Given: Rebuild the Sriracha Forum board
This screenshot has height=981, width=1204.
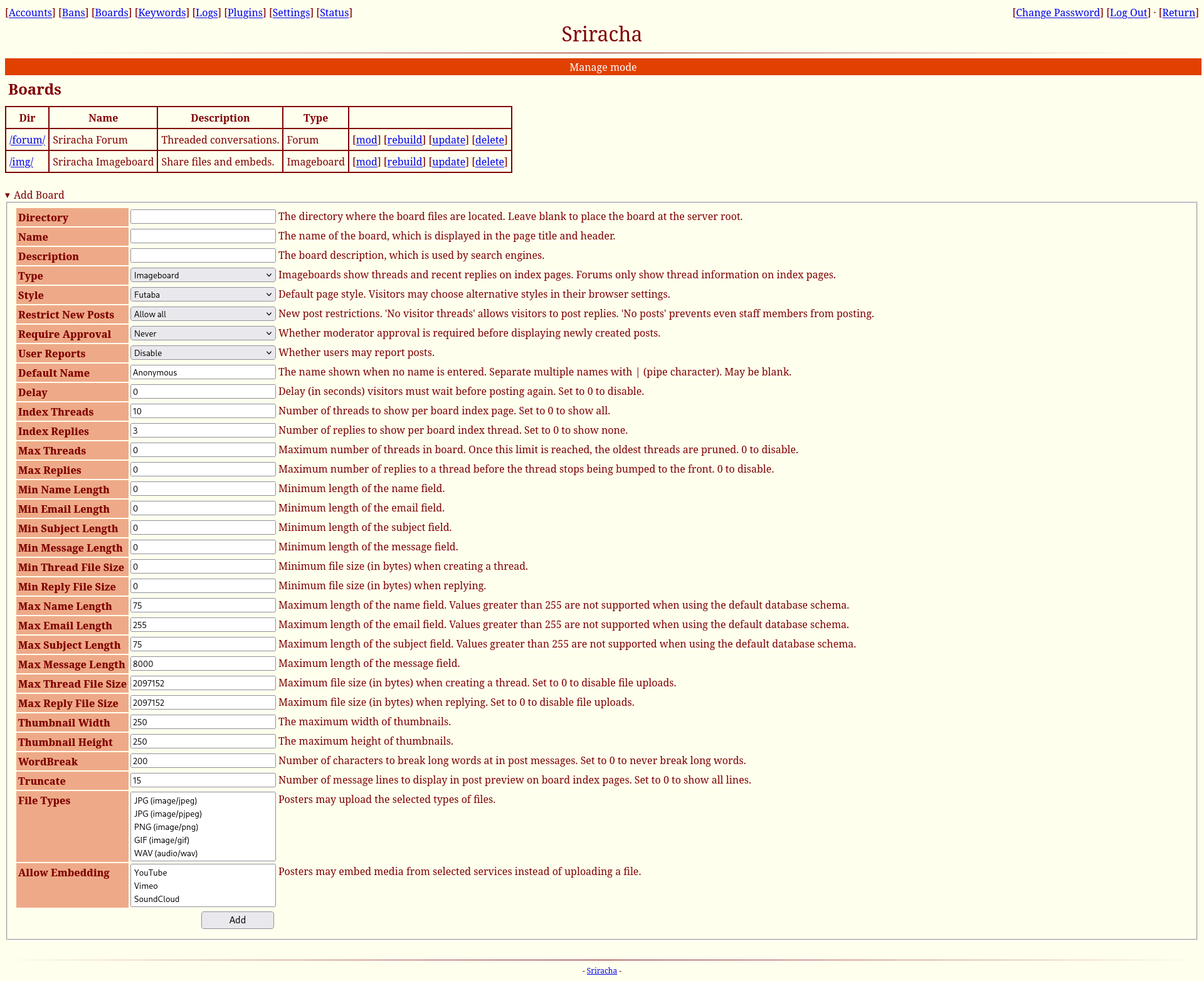Looking at the screenshot, I should 404,140.
